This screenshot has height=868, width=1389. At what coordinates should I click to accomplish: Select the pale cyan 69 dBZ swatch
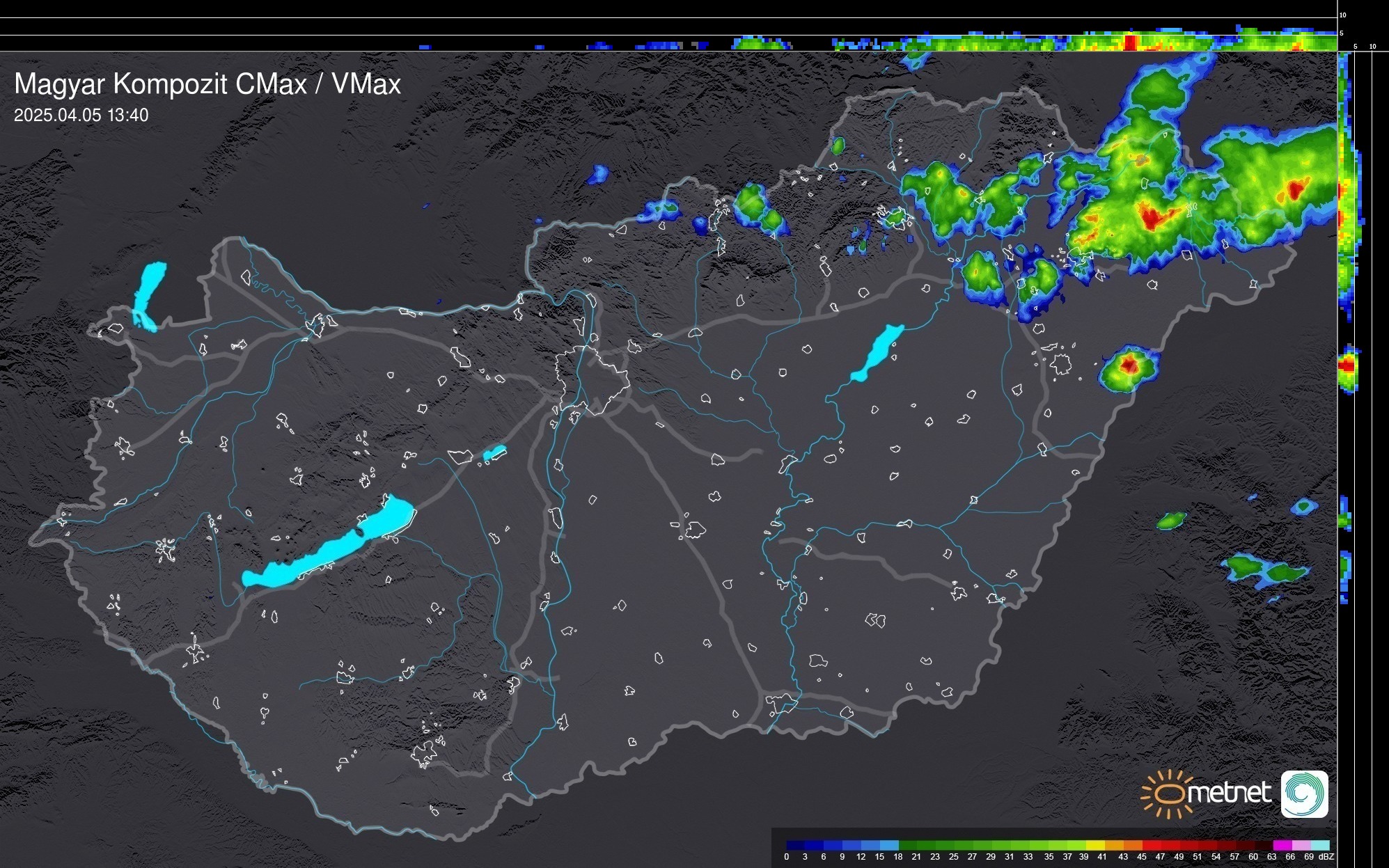tap(1319, 845)
